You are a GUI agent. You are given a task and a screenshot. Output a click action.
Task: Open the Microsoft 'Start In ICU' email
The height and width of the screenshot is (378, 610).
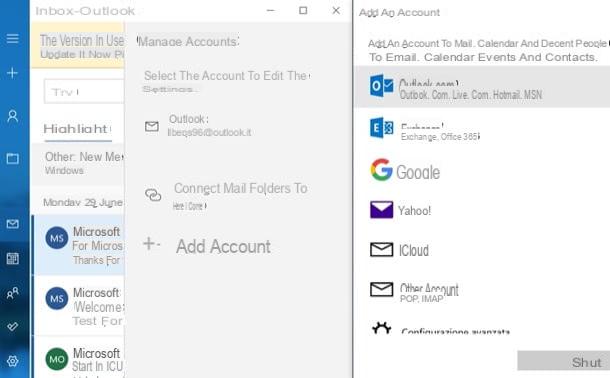click(79, 358)
